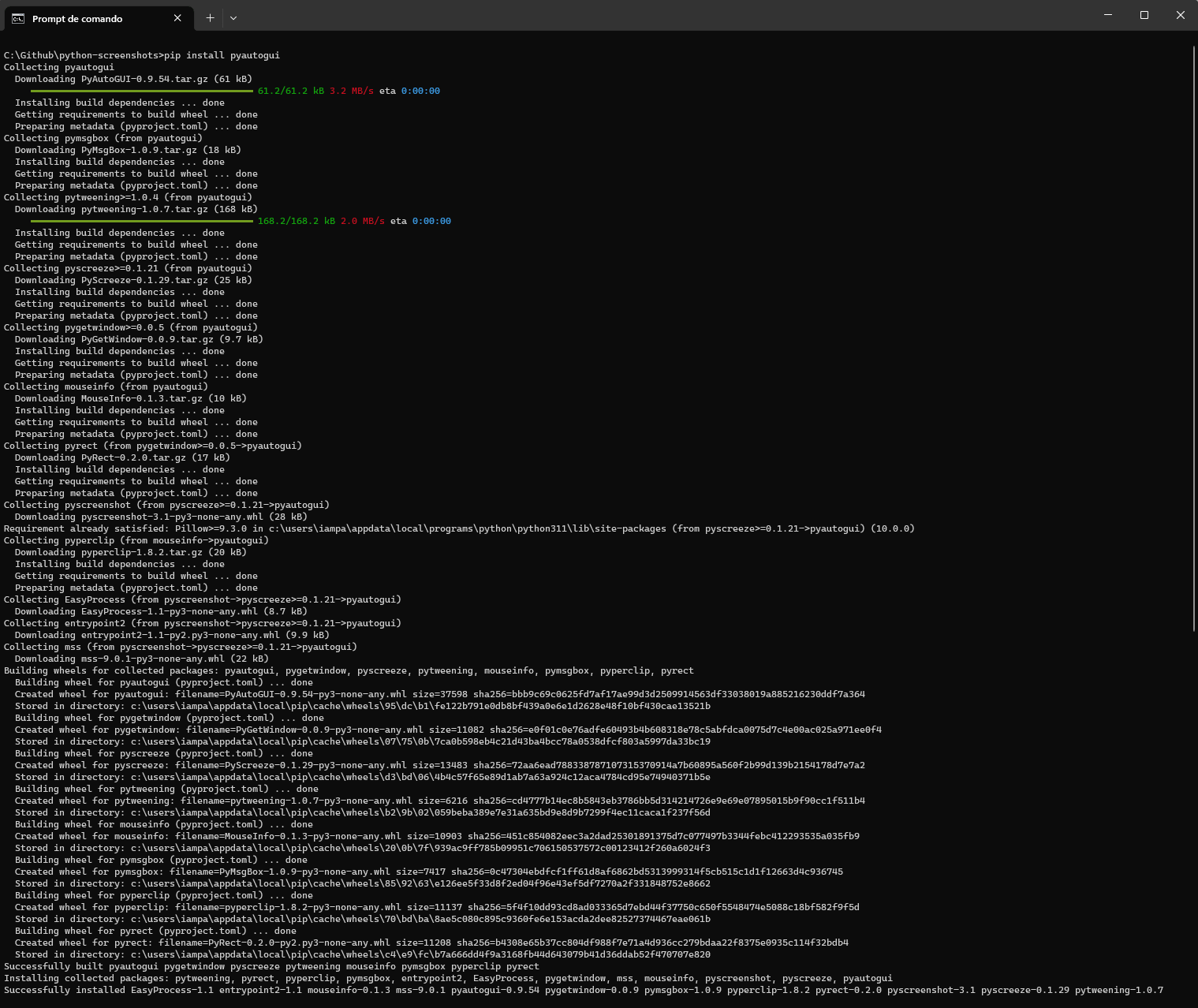Click the pytweening 168.2 kB progress bar
Screen dimensions: 1198x1008
142,221
